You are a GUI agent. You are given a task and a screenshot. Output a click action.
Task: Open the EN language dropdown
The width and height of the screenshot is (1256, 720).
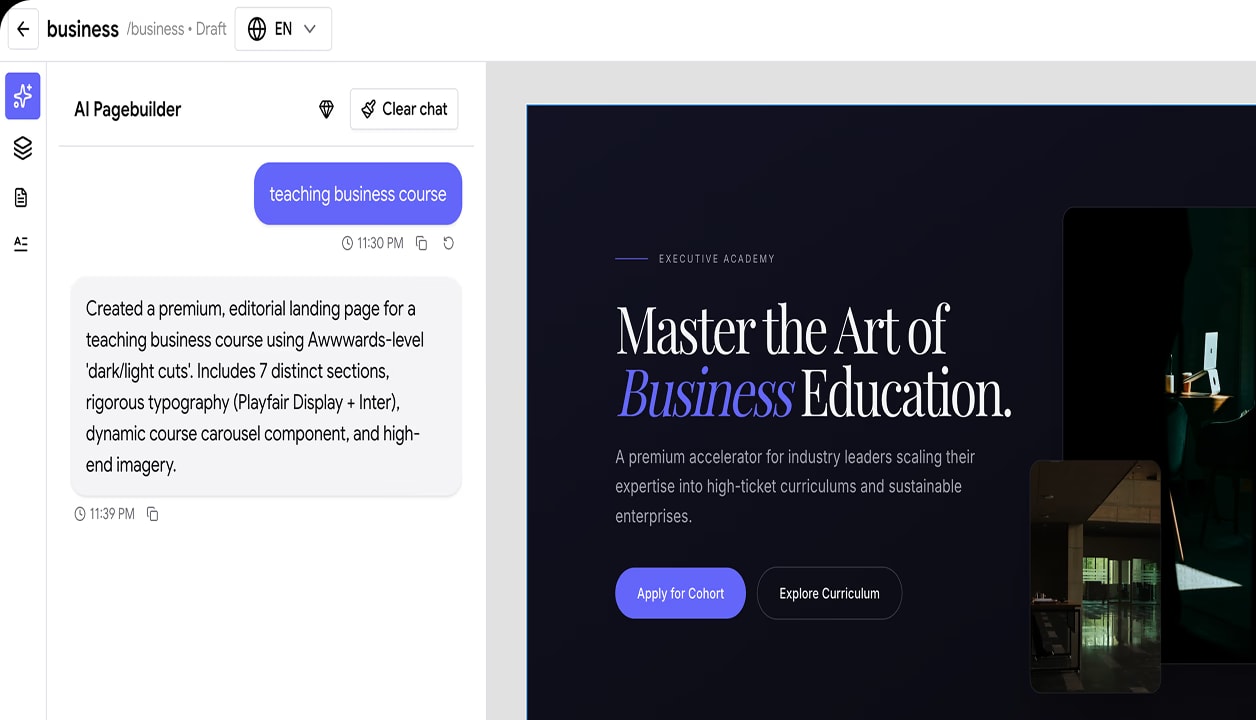[x=283, y=29]
